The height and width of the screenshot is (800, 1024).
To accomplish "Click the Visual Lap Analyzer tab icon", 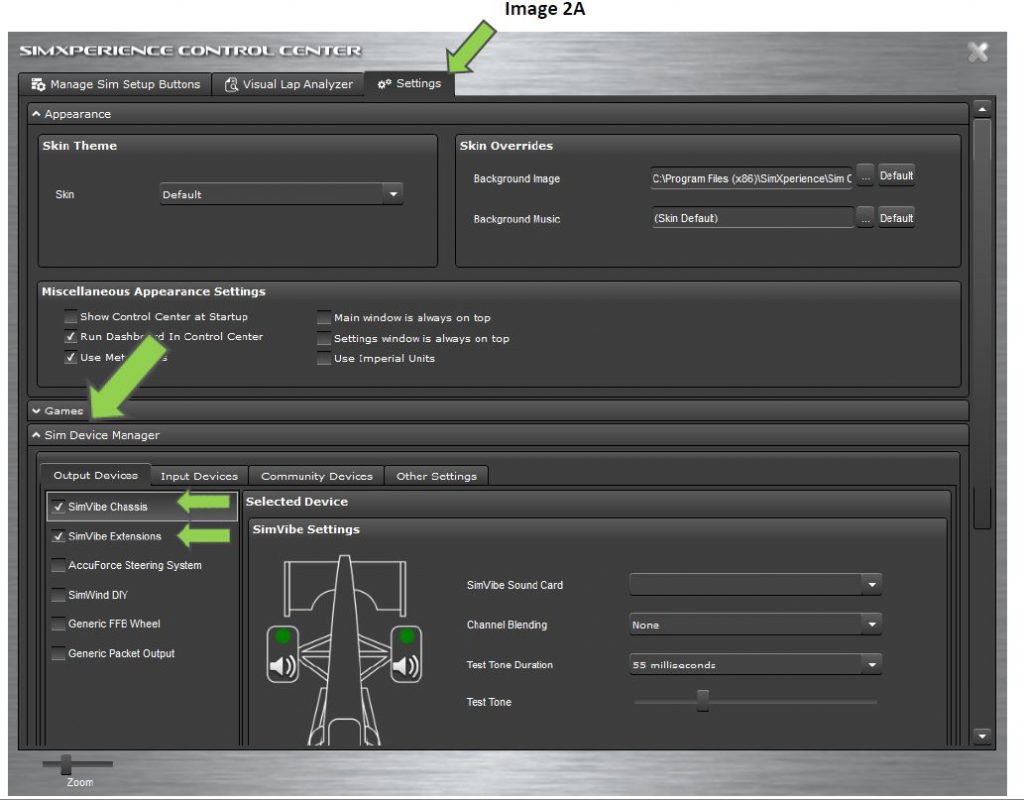I will pyautogui.click(x=231, y=84).
